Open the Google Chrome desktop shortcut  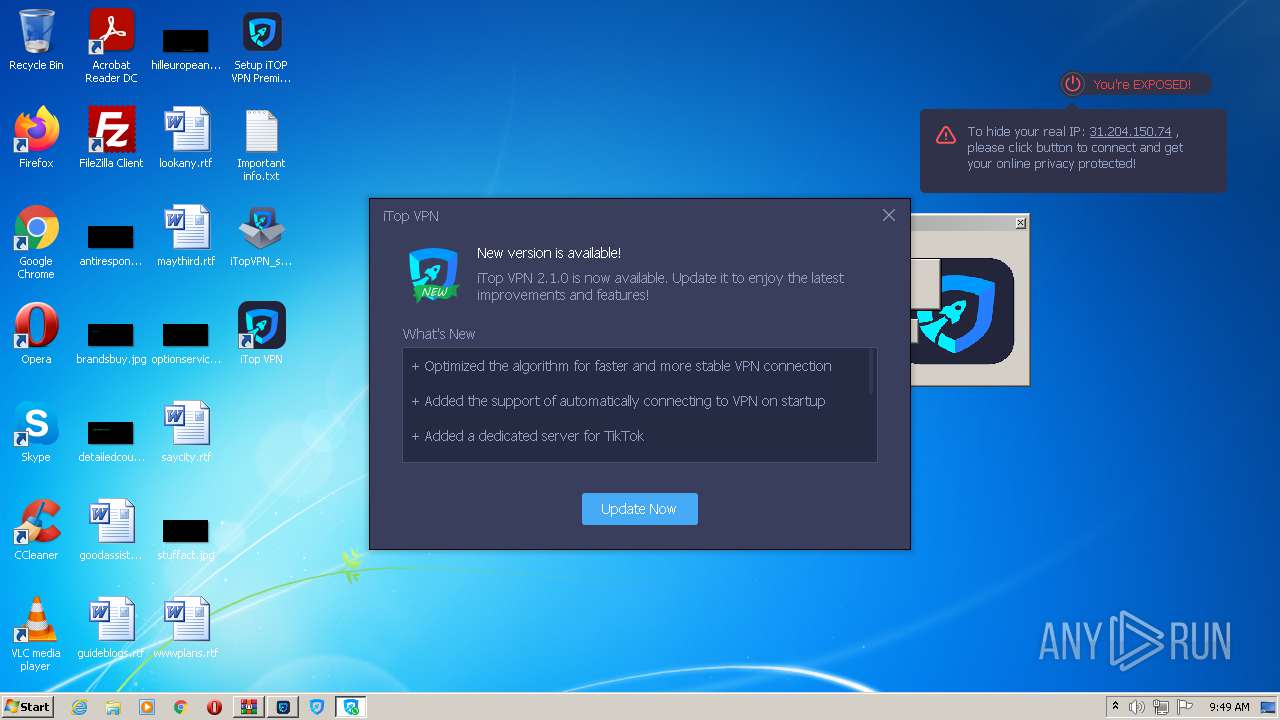coord(36,242)
